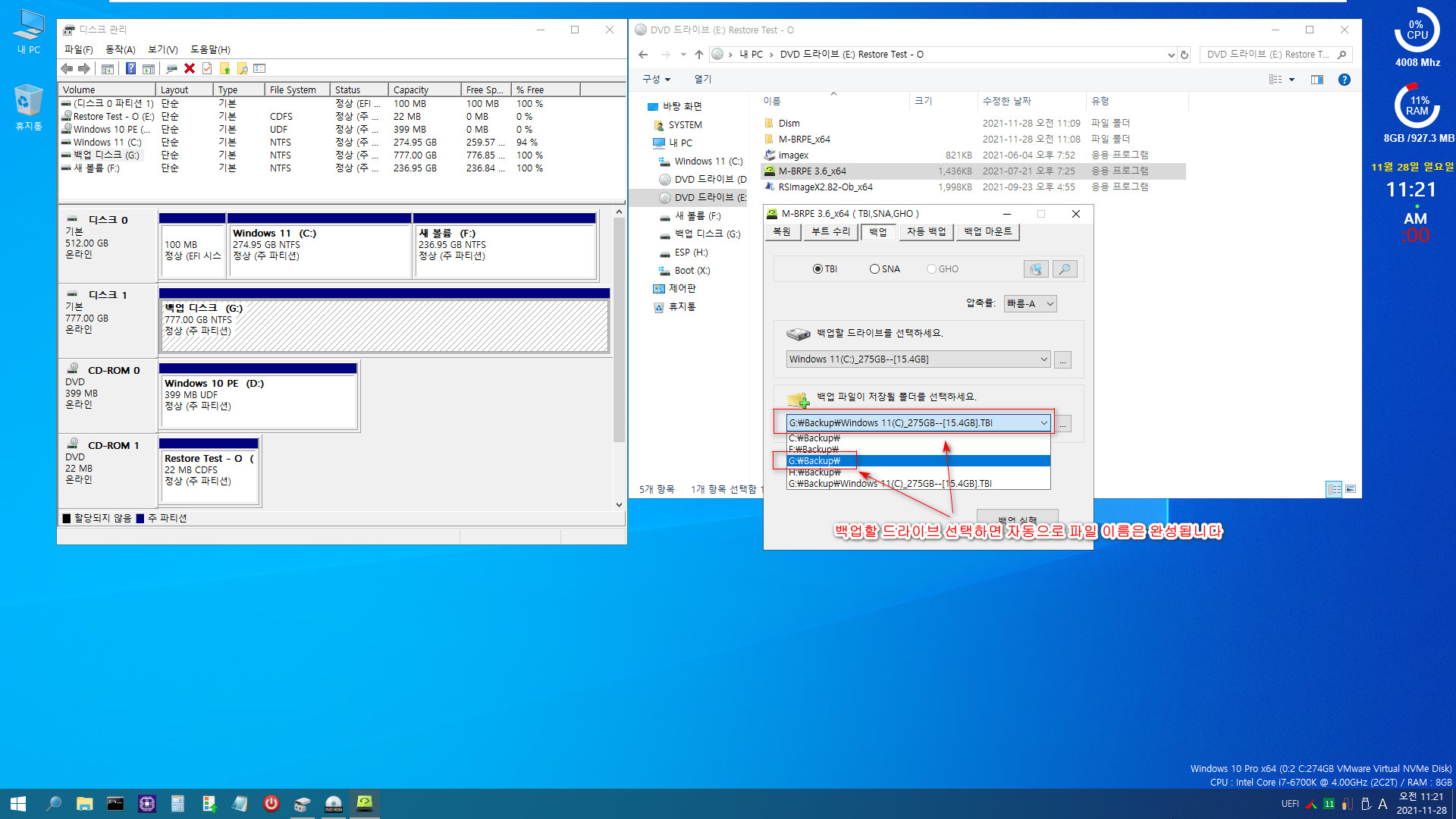Open the compression ratio dropdown
This screenshot has height=819, width=1456.
pos(1030,304)
